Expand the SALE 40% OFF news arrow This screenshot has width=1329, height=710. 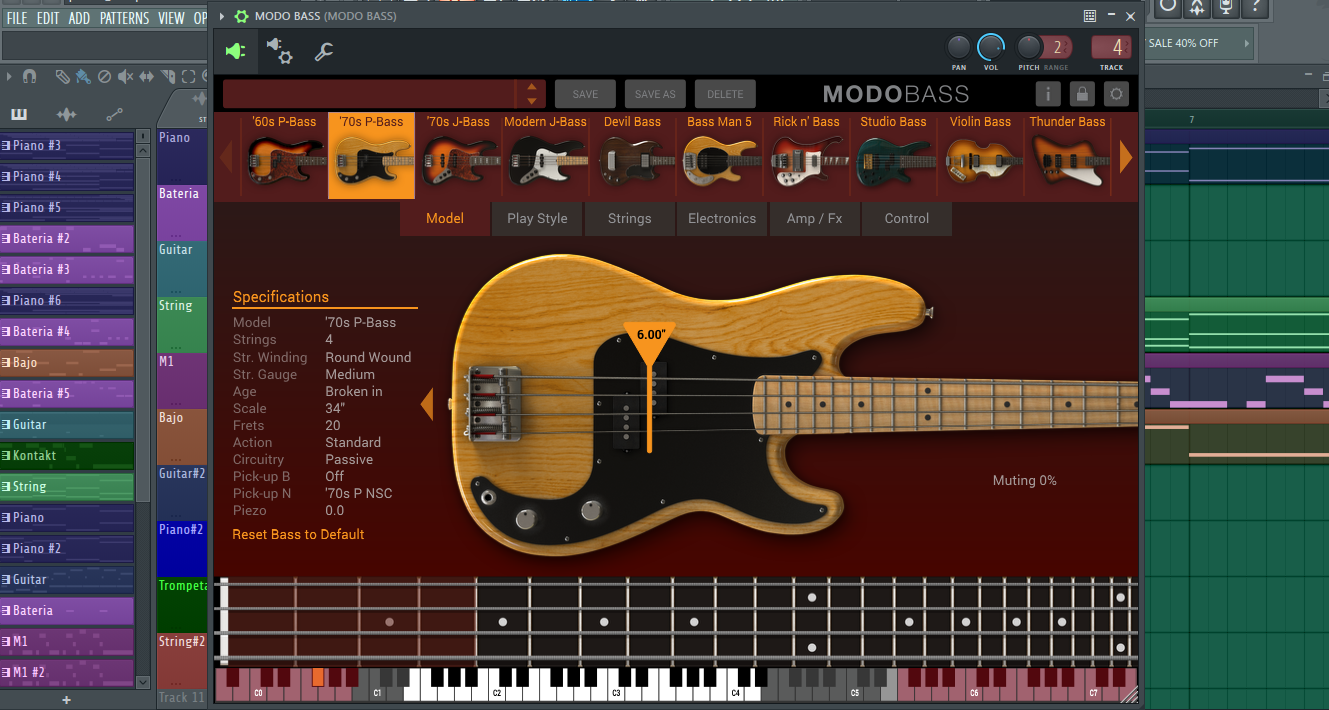point(1246,43)
